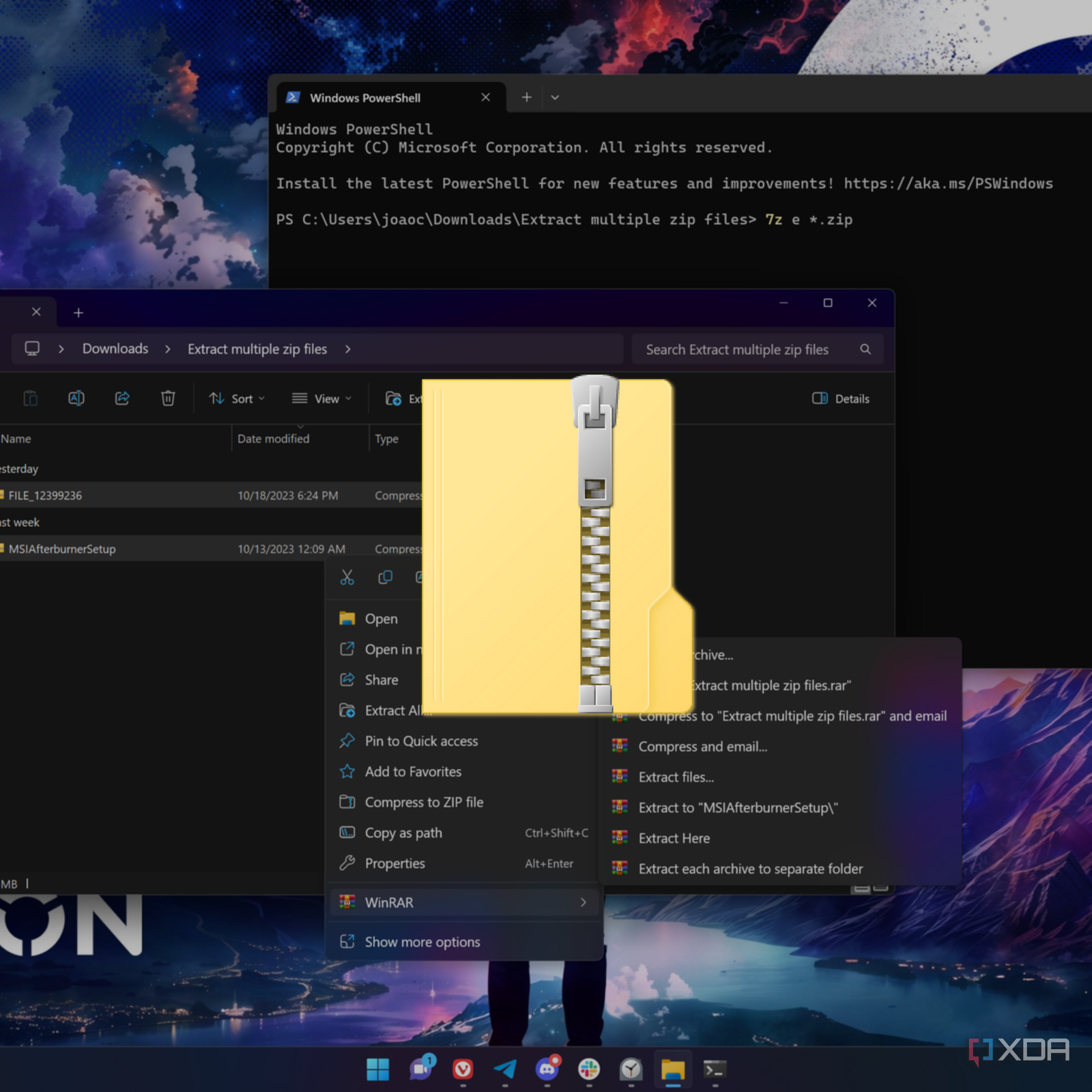The height and width of the screenshot is (1092, 1092).
Task: Add a new PowerShell tab
Action: pos(526,98)
